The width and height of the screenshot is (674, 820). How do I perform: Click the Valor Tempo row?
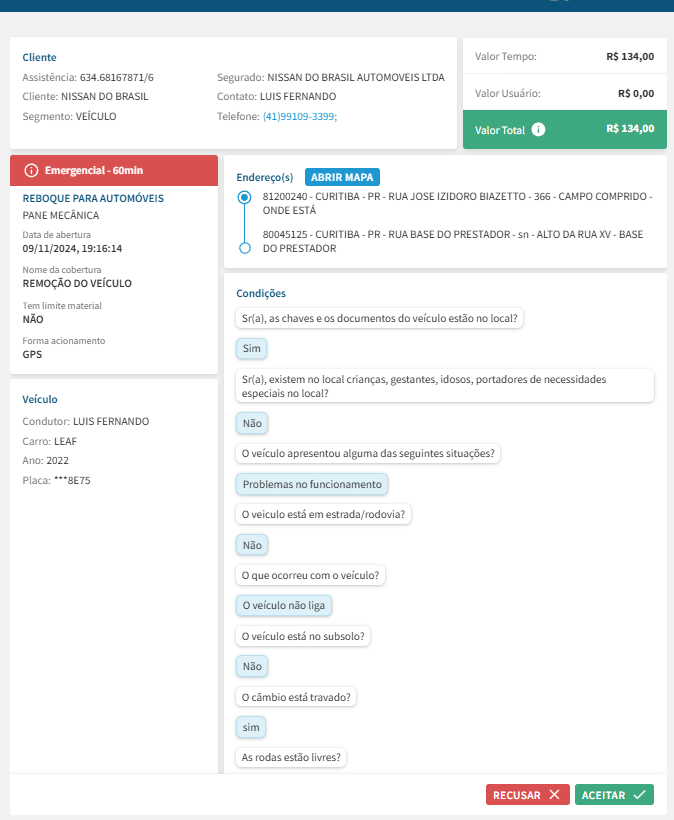(x=565, y=57)
